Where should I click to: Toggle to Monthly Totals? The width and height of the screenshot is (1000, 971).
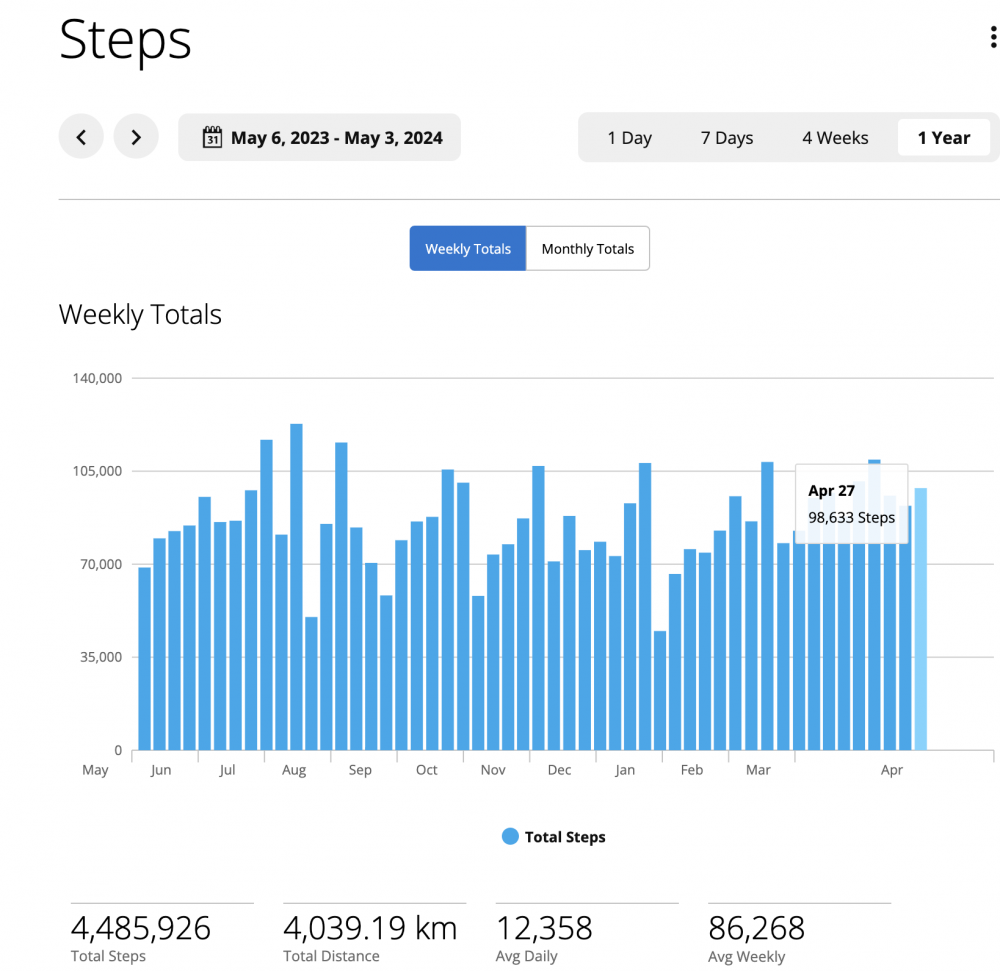(x=587, y=249)
